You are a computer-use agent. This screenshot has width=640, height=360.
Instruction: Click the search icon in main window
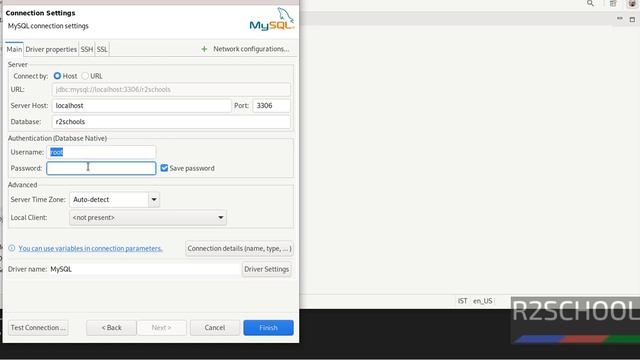pyautogui.click(x=590, y=4)
